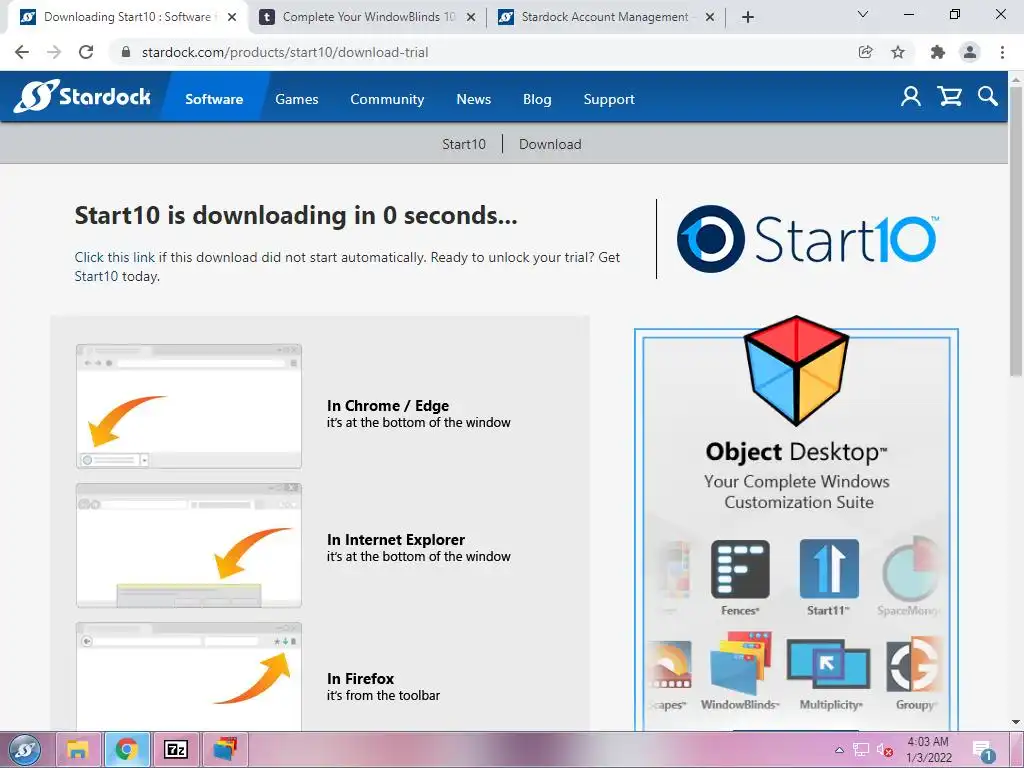Click the Download sub-navigation link
Image resolution: width=1024 pixels, height=768 pixels.
tap(550, 144)
